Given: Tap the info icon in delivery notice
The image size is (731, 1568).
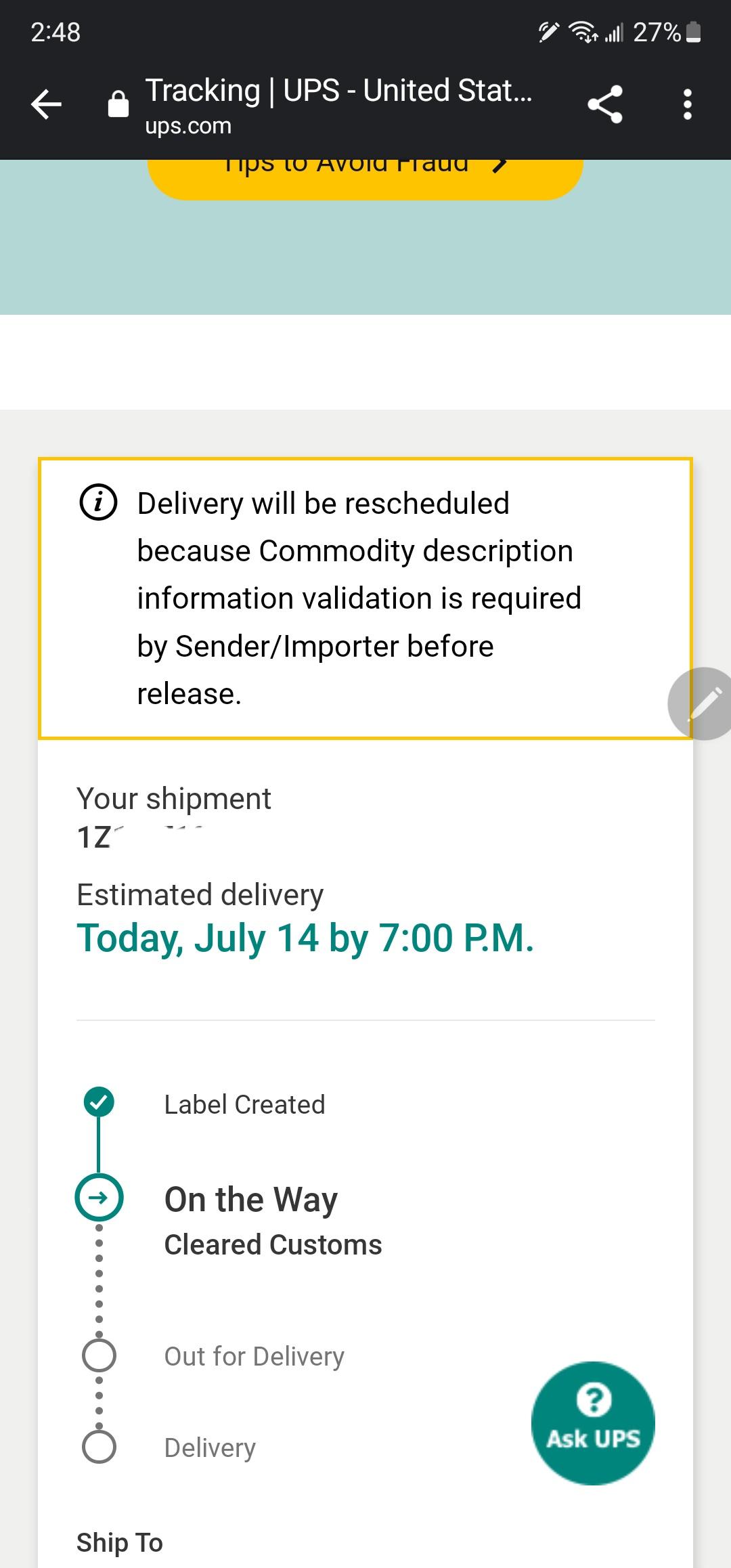Looking at the screenshot, I should [x=99, y=502].
